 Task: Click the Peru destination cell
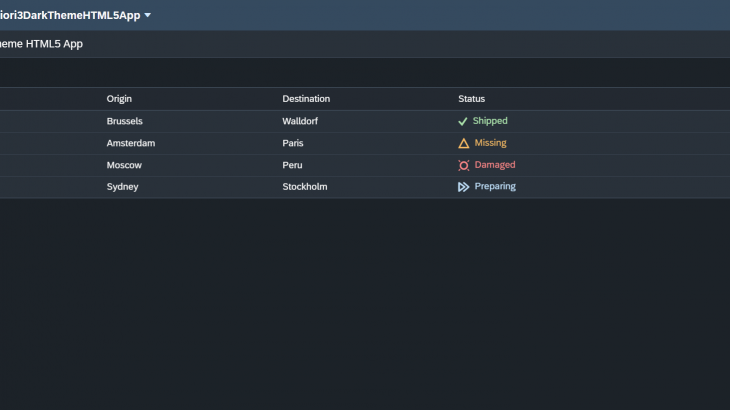292,165
